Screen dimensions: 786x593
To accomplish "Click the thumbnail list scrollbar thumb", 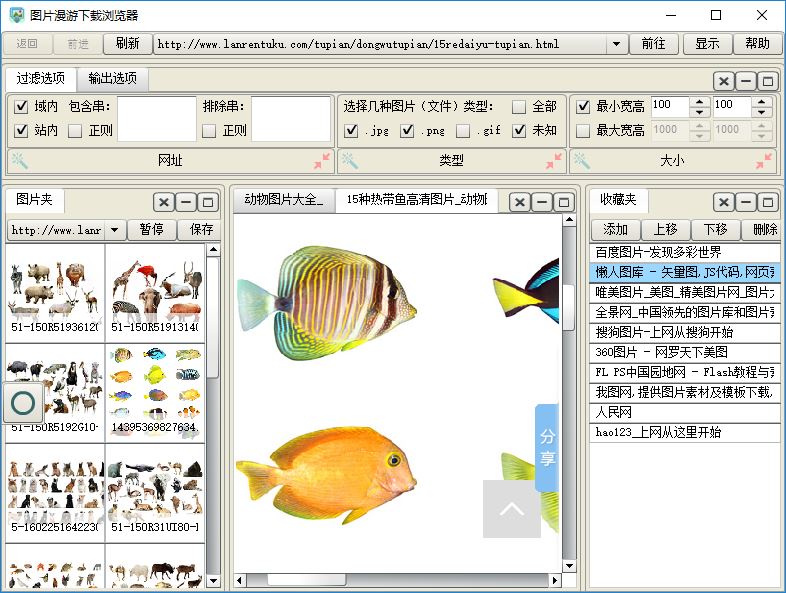I will coord(213,317).
